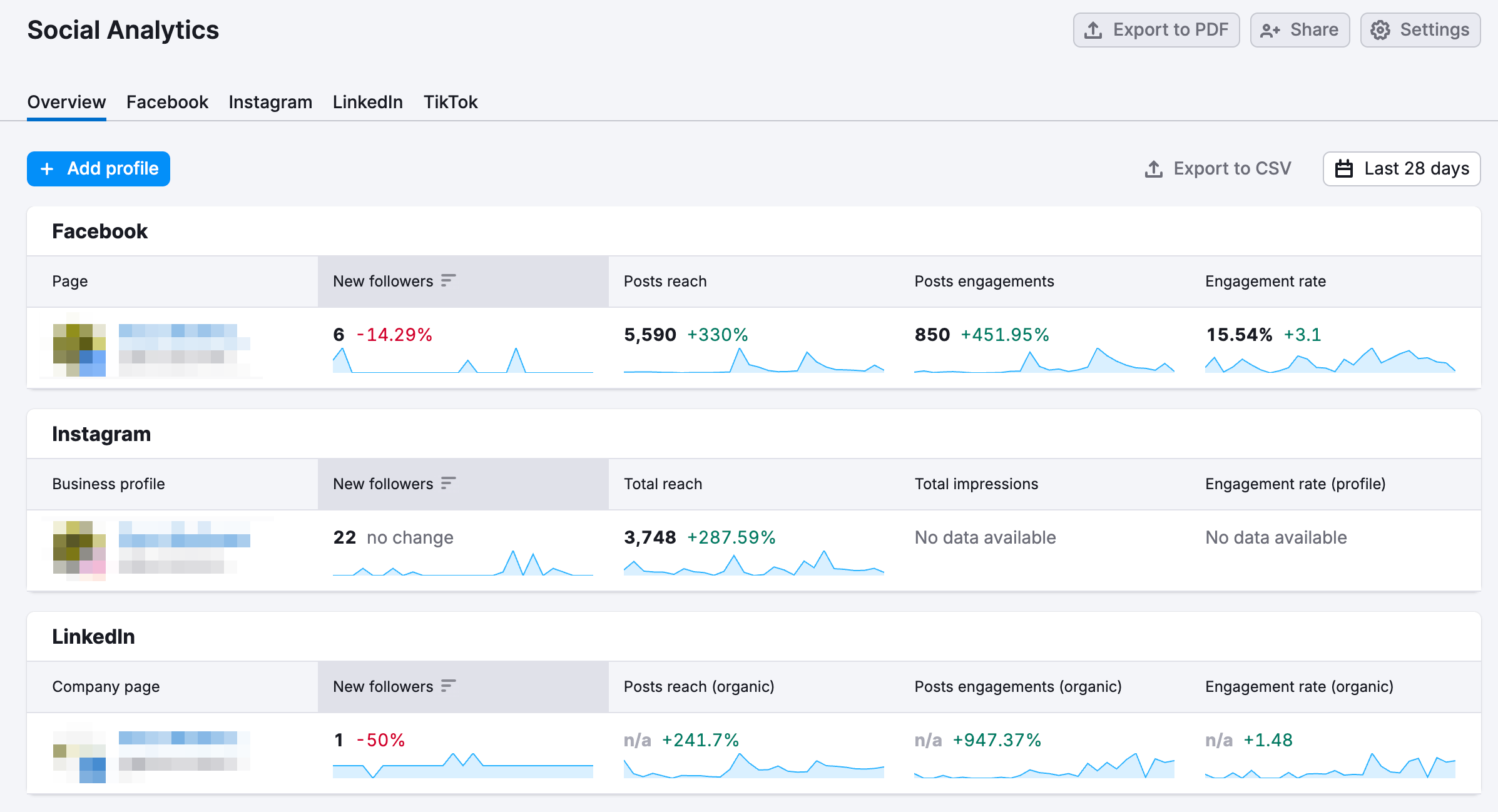
Task: Click the plus icon on the Add profile button
Action: [x=48, y=168]
